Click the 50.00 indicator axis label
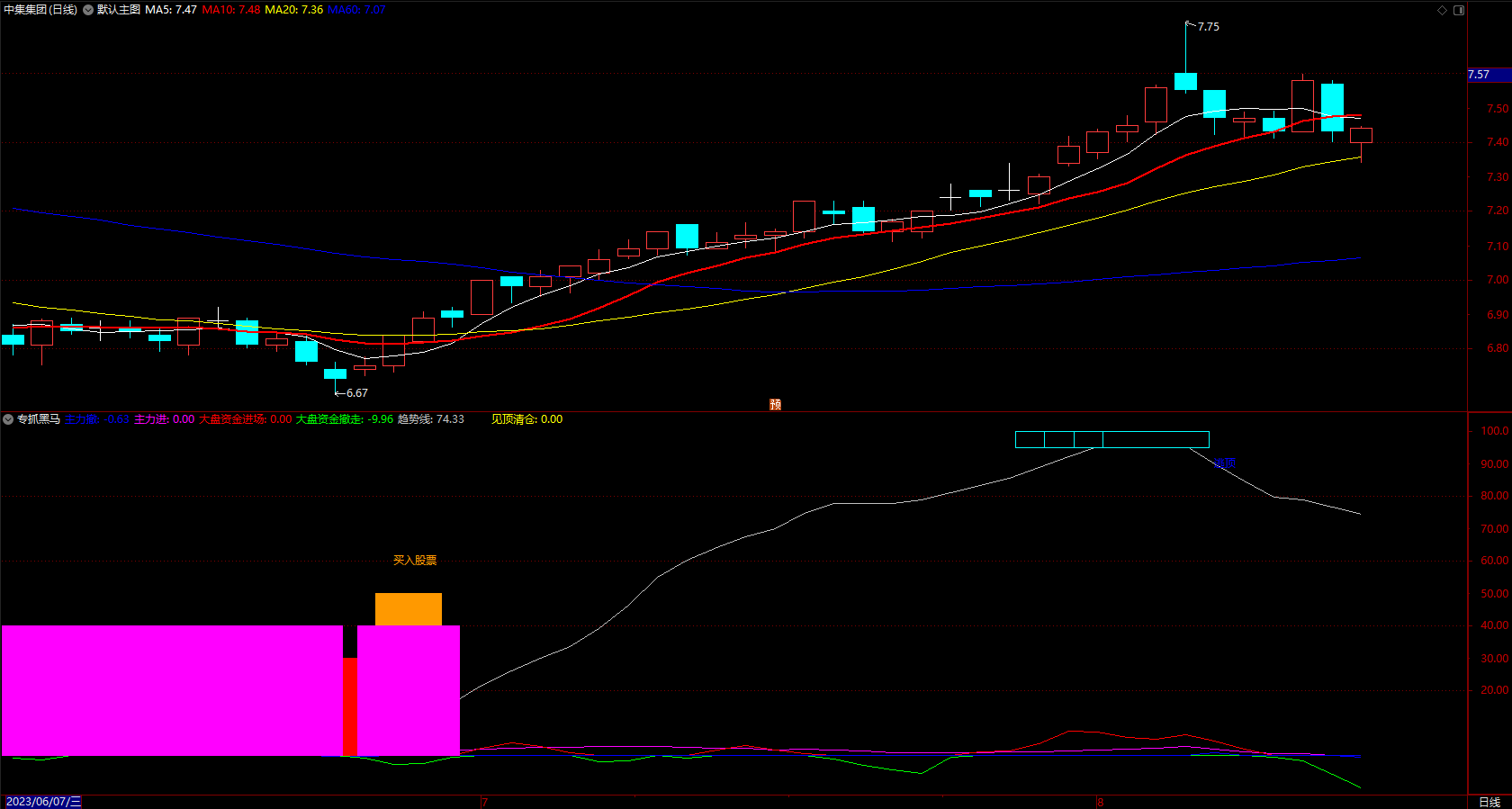 point(1495,594)
